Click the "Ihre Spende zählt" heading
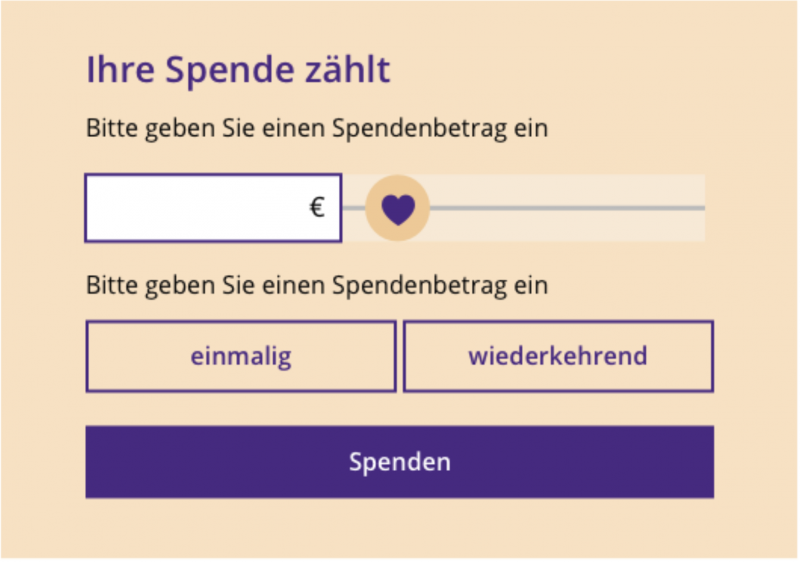Screen dimensions: 800x562 238,71
